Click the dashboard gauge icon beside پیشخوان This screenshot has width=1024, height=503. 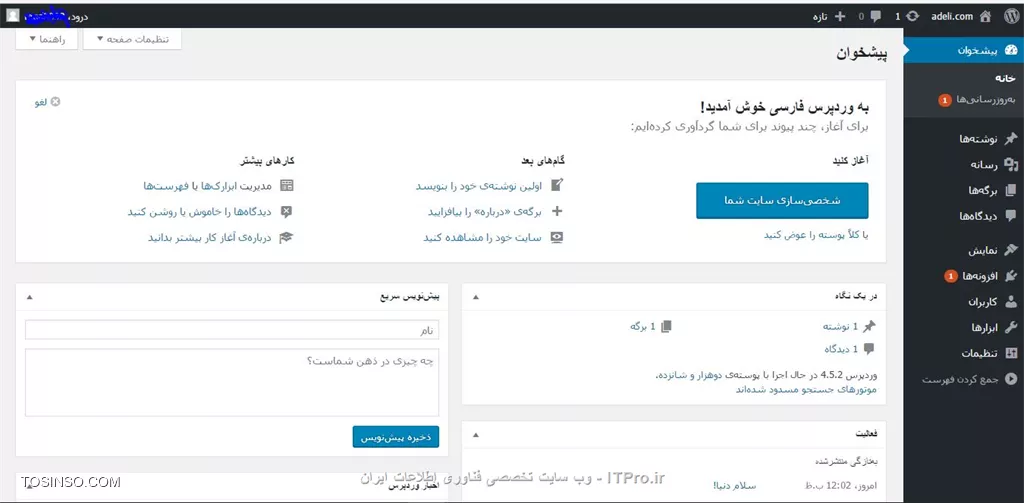(1011, 50)
